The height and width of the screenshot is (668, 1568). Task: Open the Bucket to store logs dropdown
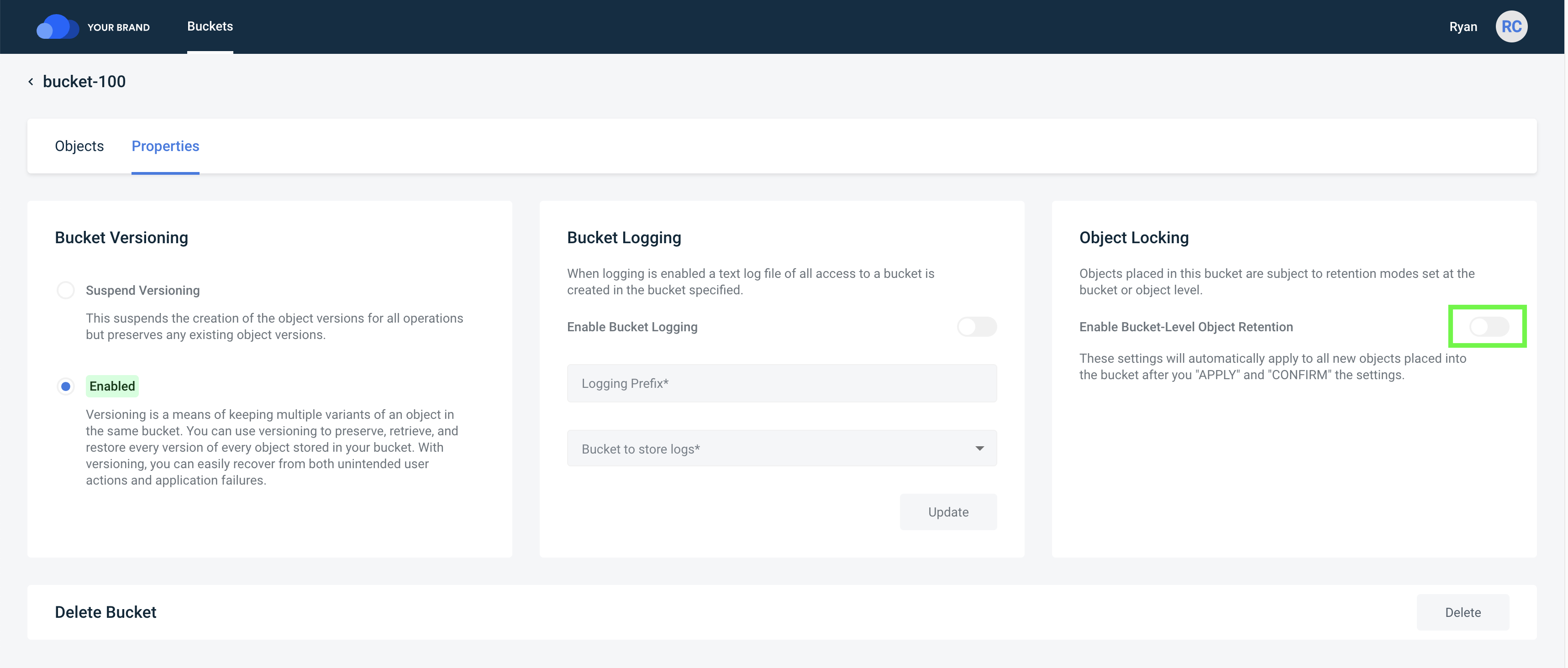coord(782,449)
